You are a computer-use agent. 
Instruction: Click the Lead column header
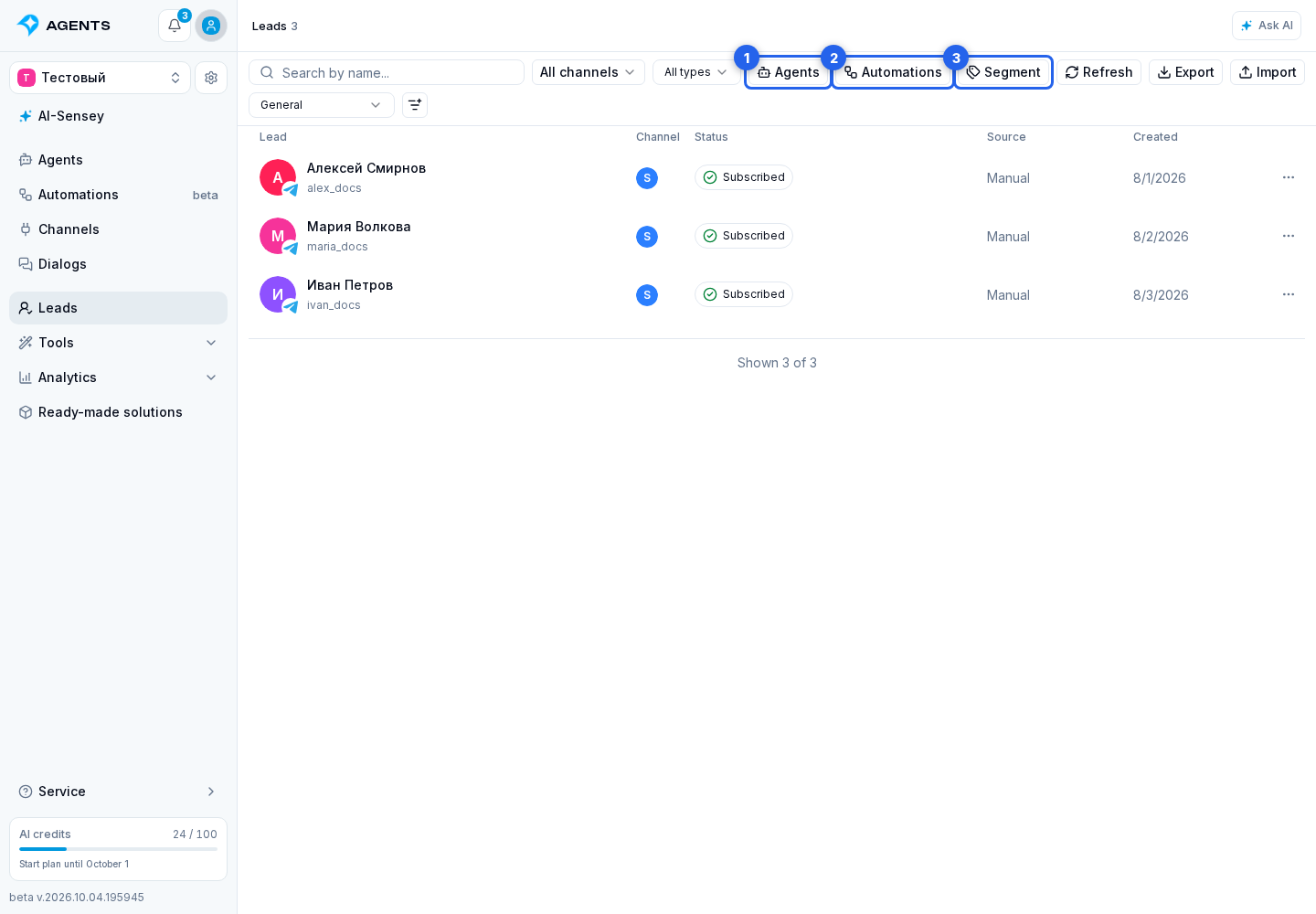273,137
